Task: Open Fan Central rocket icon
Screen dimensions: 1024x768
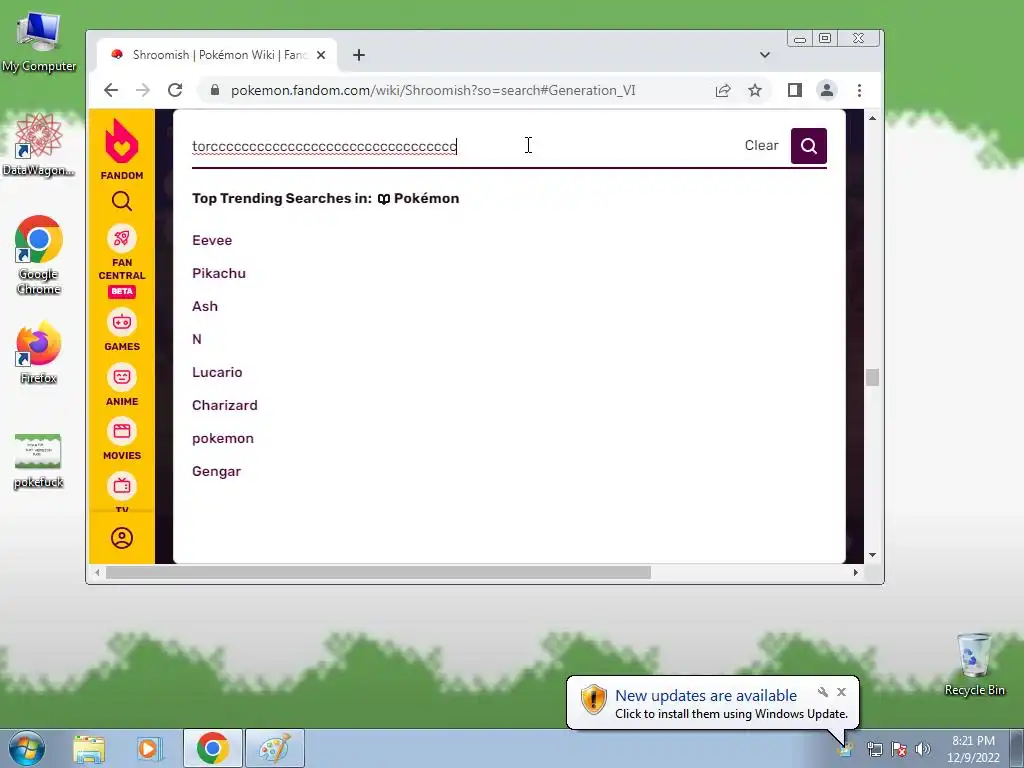Action: pyautogui.click(x=121, y=238)
